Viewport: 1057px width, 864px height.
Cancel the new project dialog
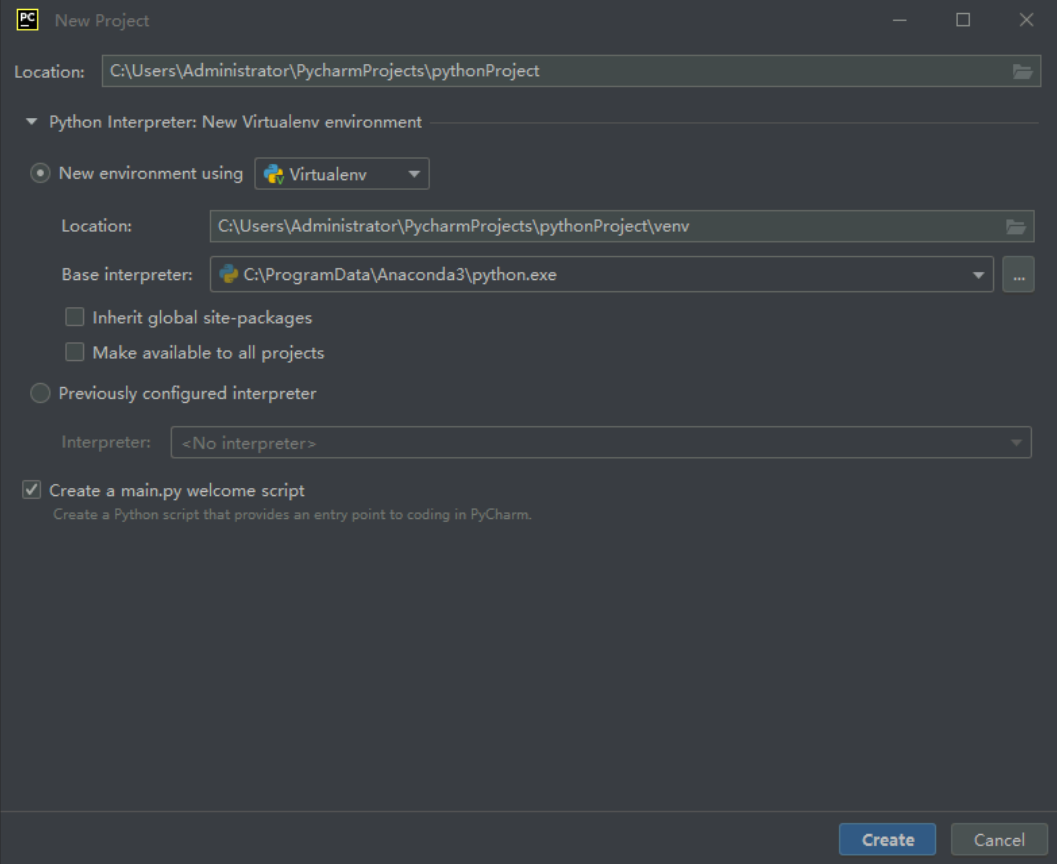(x=999, y=839)
